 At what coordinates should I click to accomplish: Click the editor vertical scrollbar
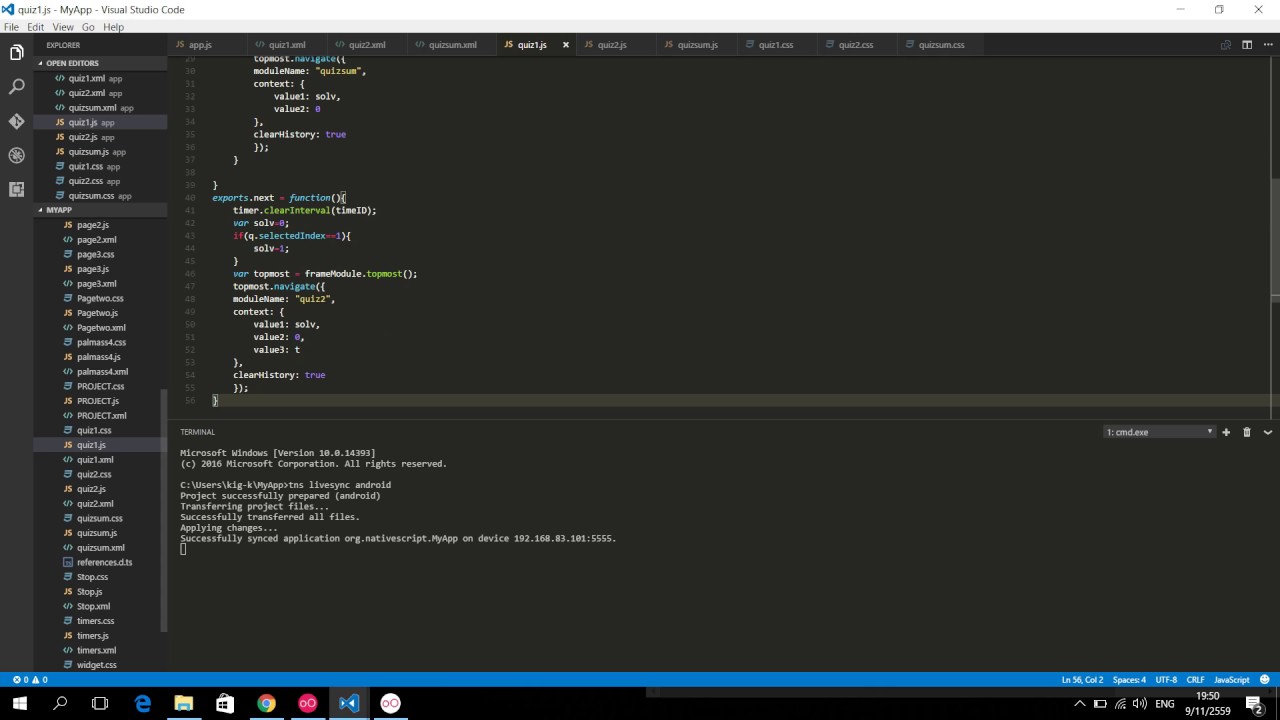[x=1275, y=240]
